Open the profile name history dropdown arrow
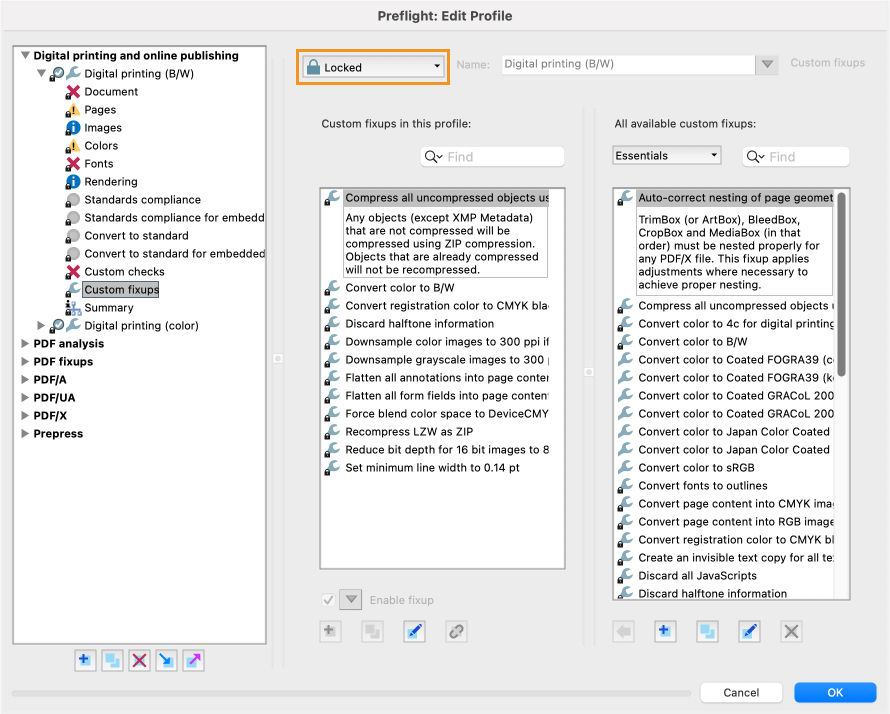890x714 pixels. (x=768, y=63)
